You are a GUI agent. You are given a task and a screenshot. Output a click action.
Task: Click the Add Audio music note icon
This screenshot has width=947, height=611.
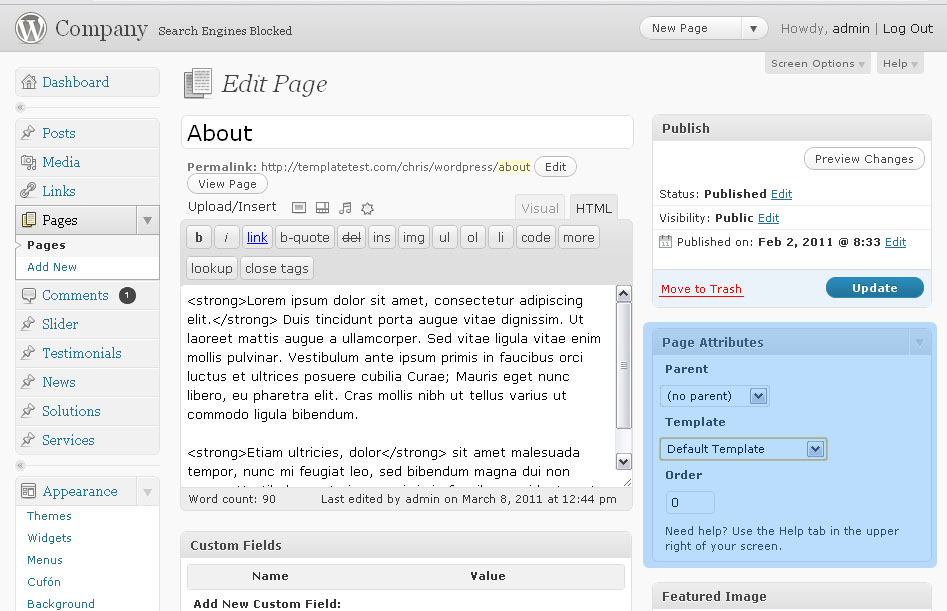coord(345,208)
